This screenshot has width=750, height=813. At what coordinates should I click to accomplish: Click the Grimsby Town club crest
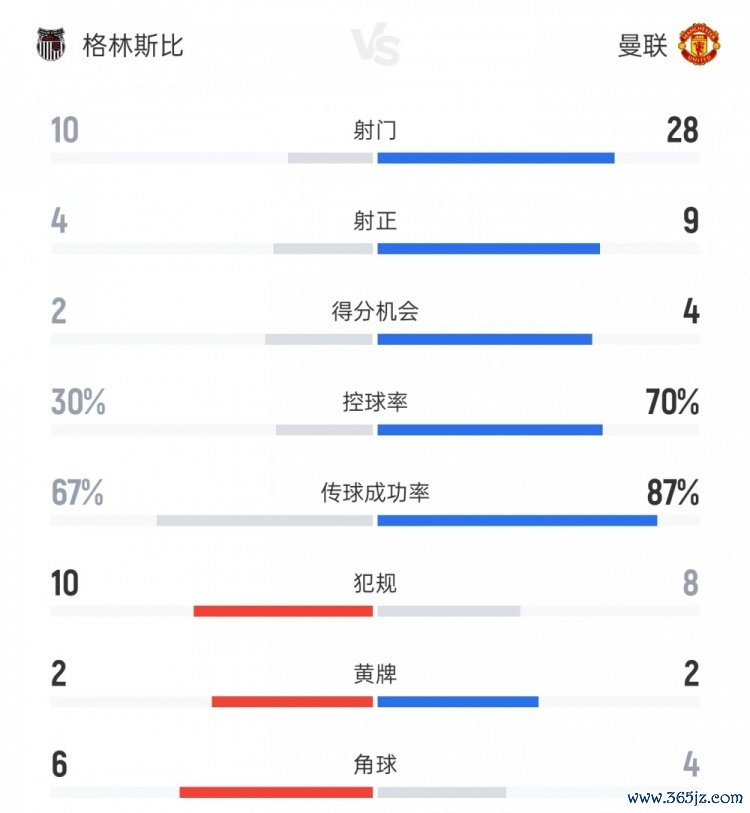click(x=51, y=46)
